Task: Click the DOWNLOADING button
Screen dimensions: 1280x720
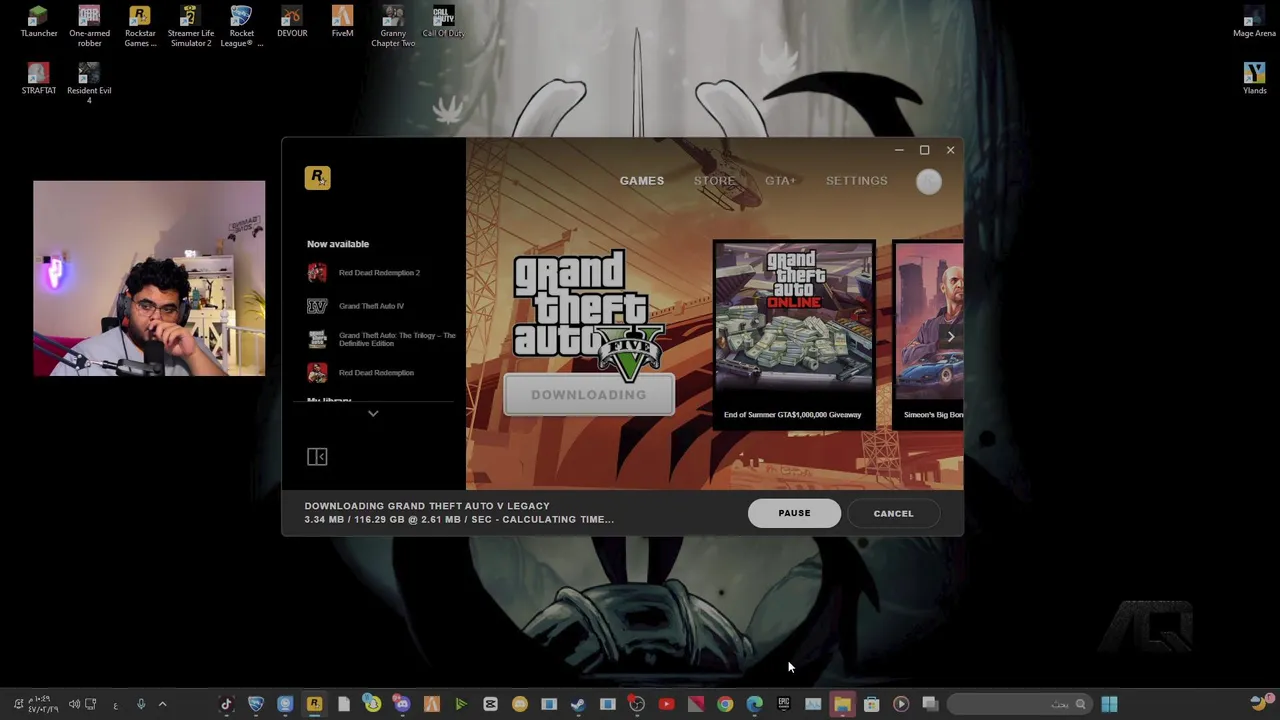Action: [589, 395]
